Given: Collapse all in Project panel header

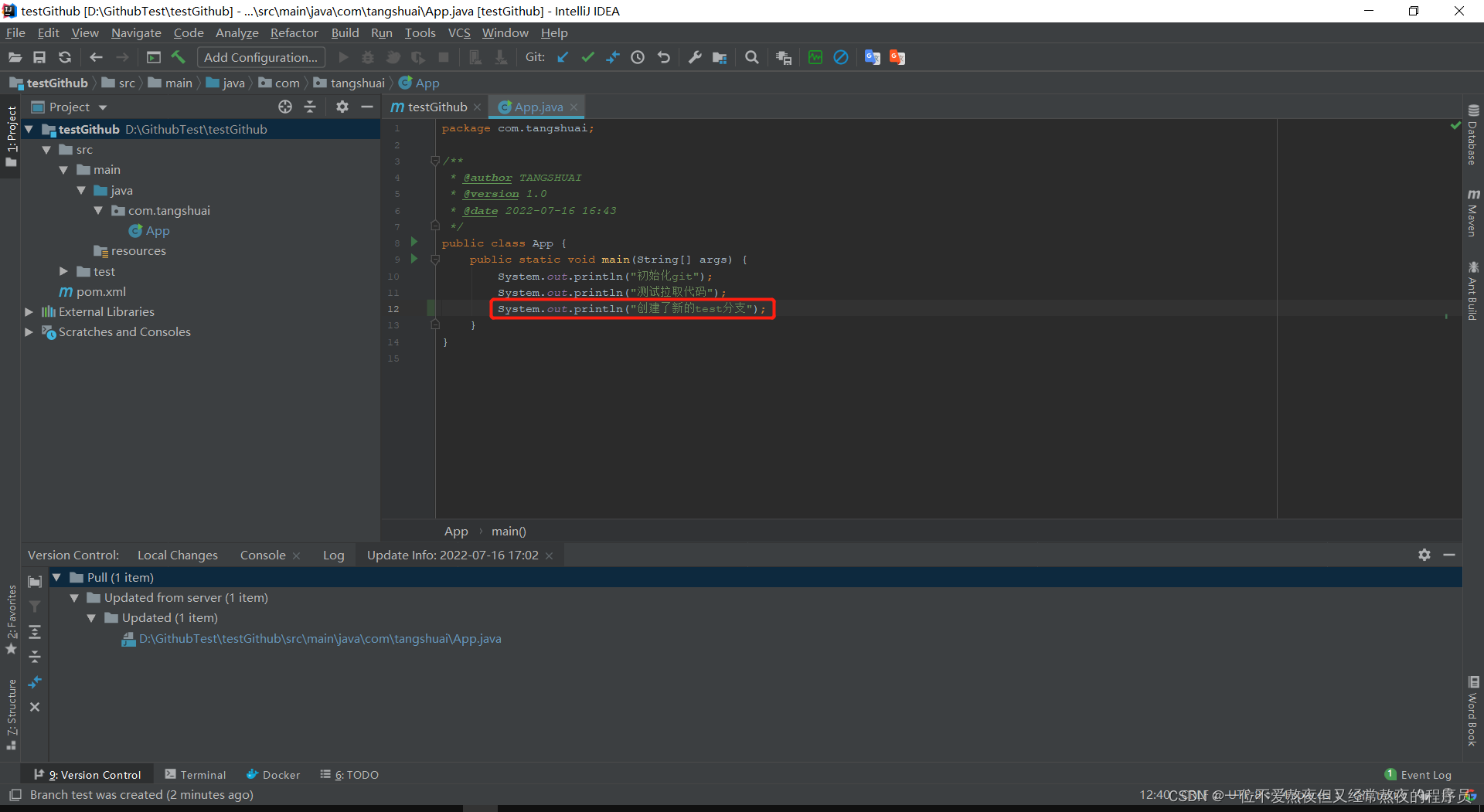Looking at the screenshot, I should click(x=310, y=107).
